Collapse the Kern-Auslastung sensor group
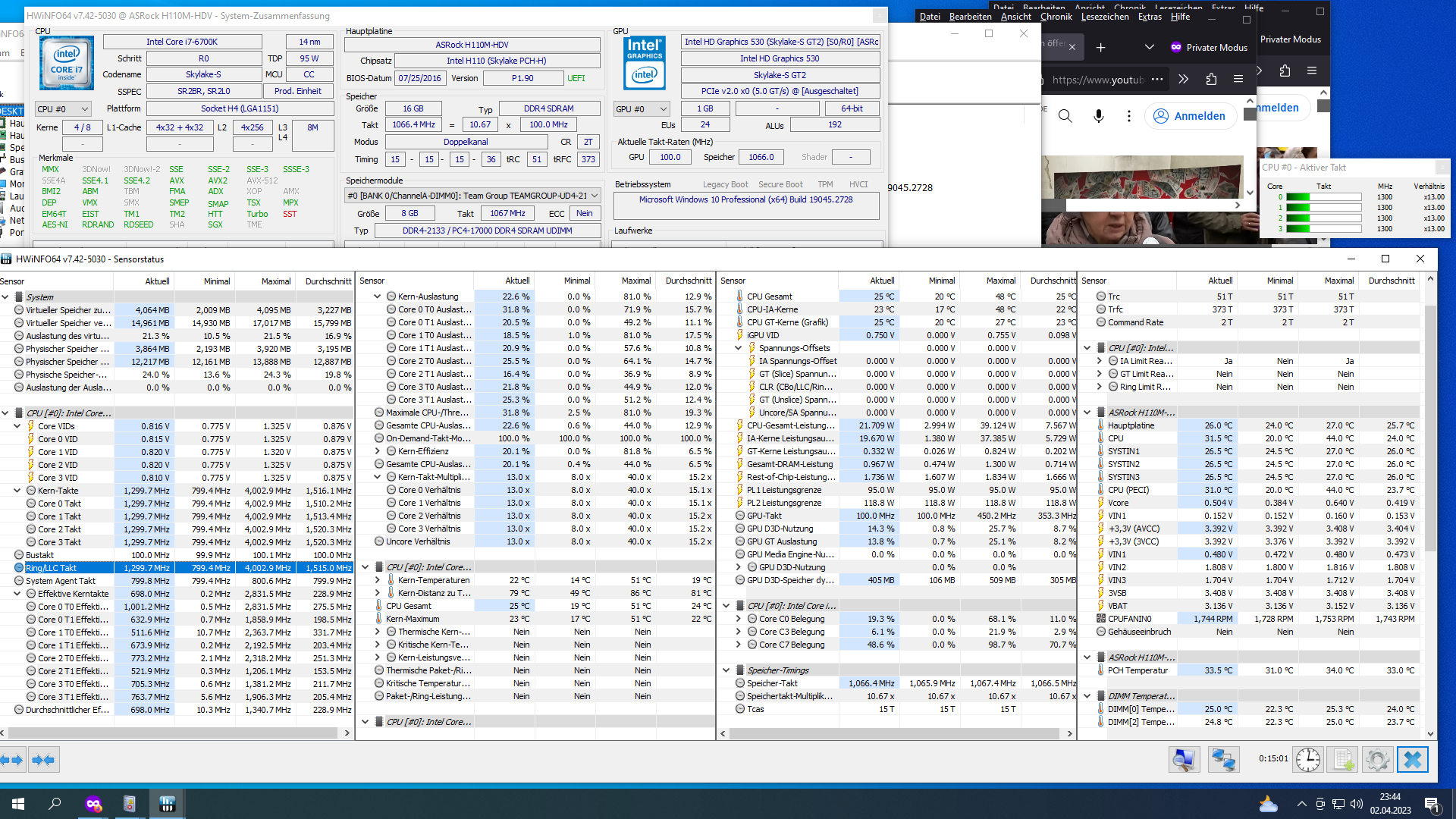1456x819 pixels. pos(376,296)
